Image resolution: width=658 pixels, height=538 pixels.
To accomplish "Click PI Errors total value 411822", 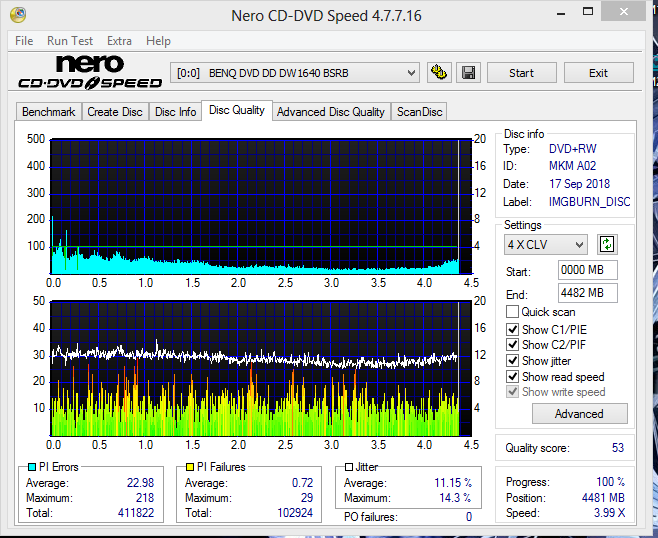I will [x=136, y=513].
